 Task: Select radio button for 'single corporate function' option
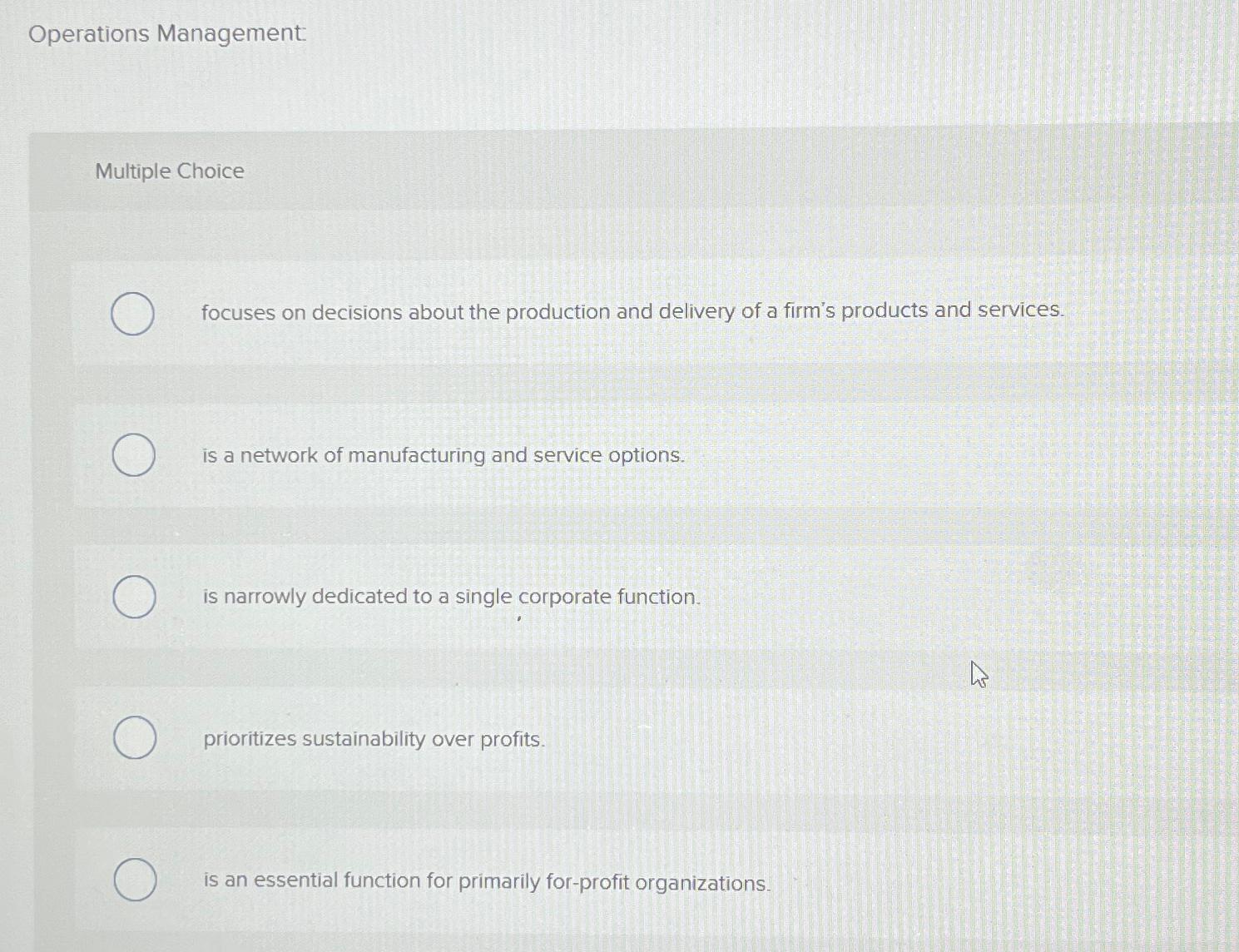pyautogui.click(x=133, y=597)
